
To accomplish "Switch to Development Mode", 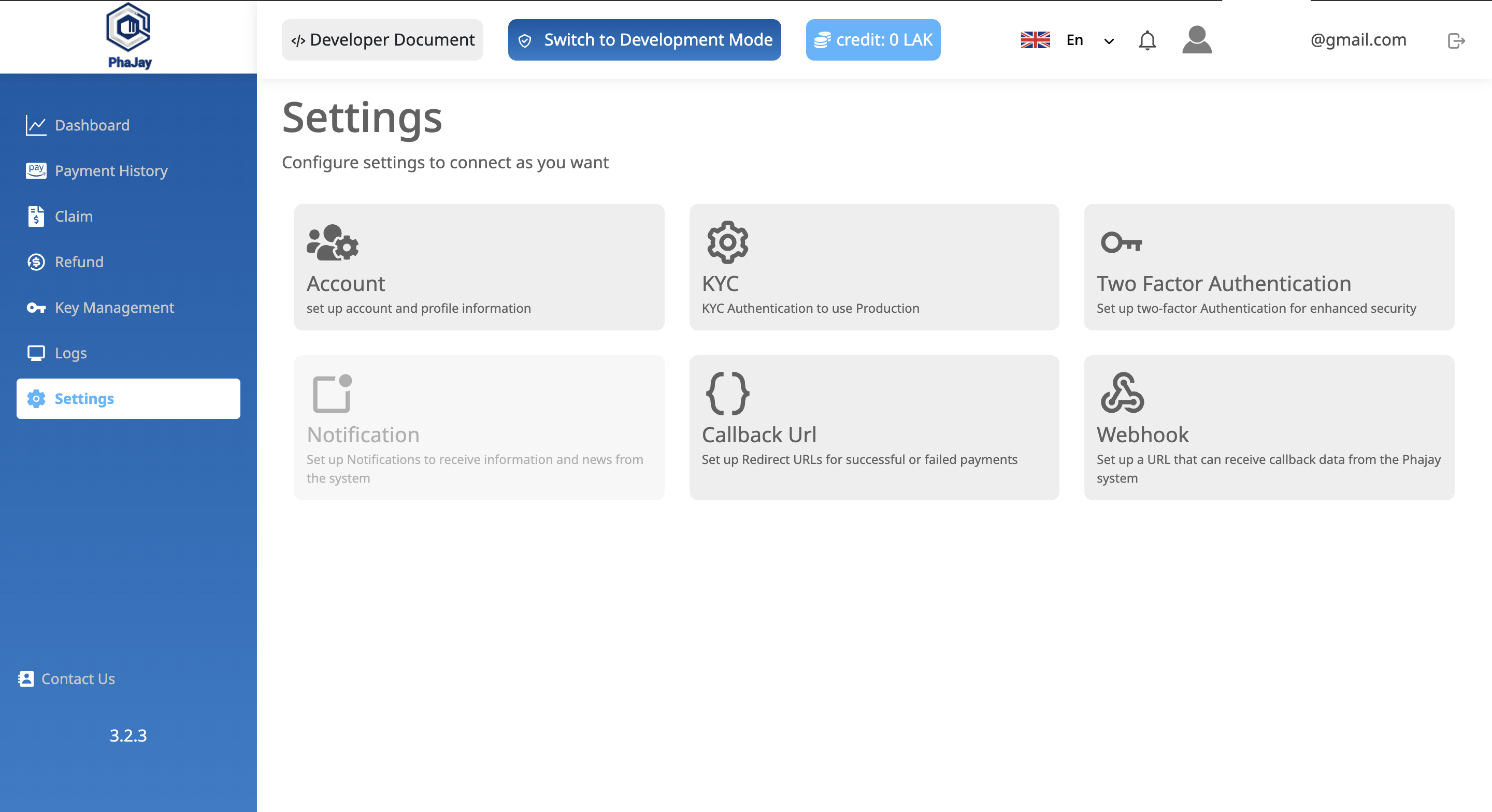I will 644,40.
